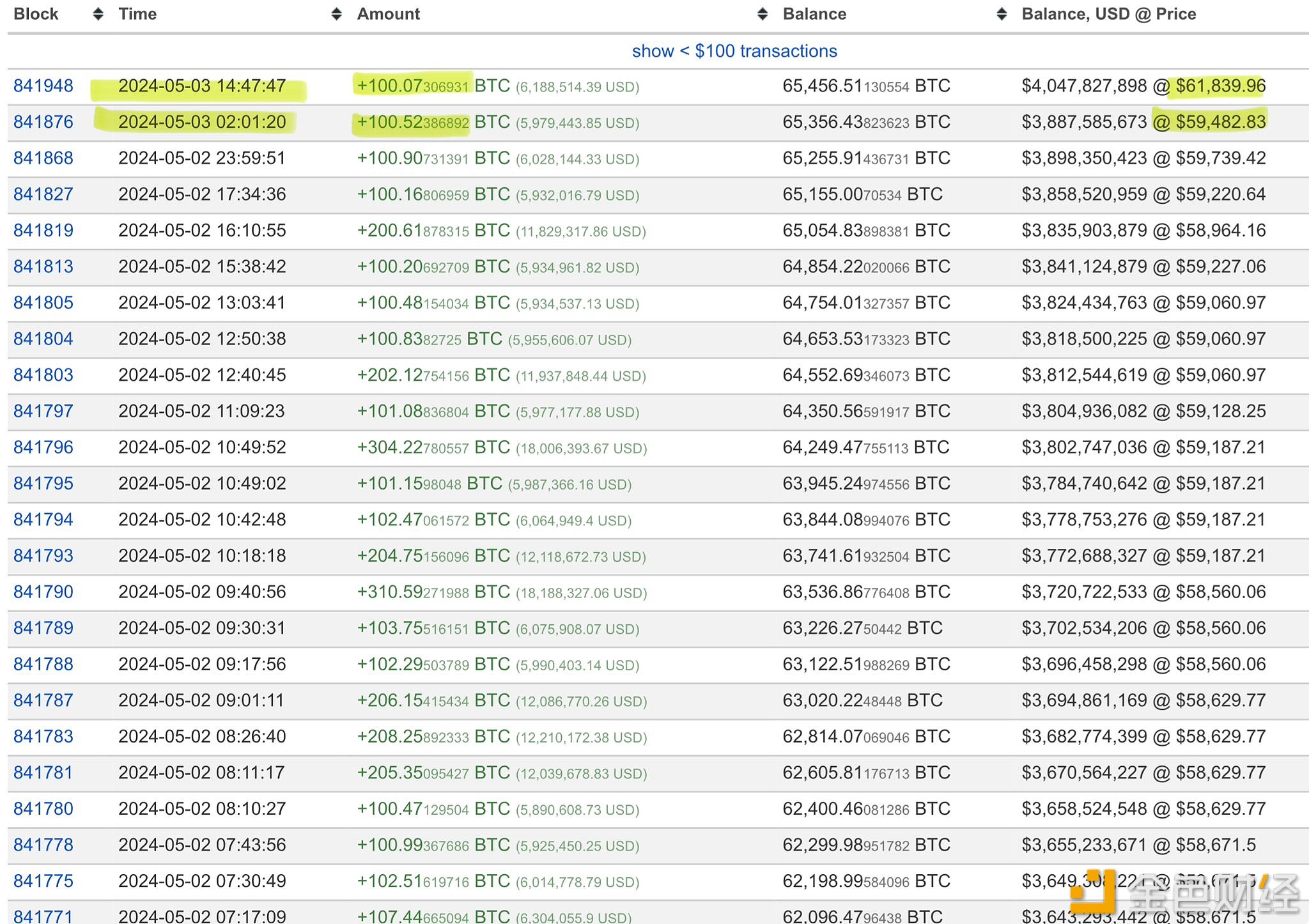Image resolution: width=1309 pixels, height=924 pixels.
Task: Open block 841794
Action: (43, 520)
